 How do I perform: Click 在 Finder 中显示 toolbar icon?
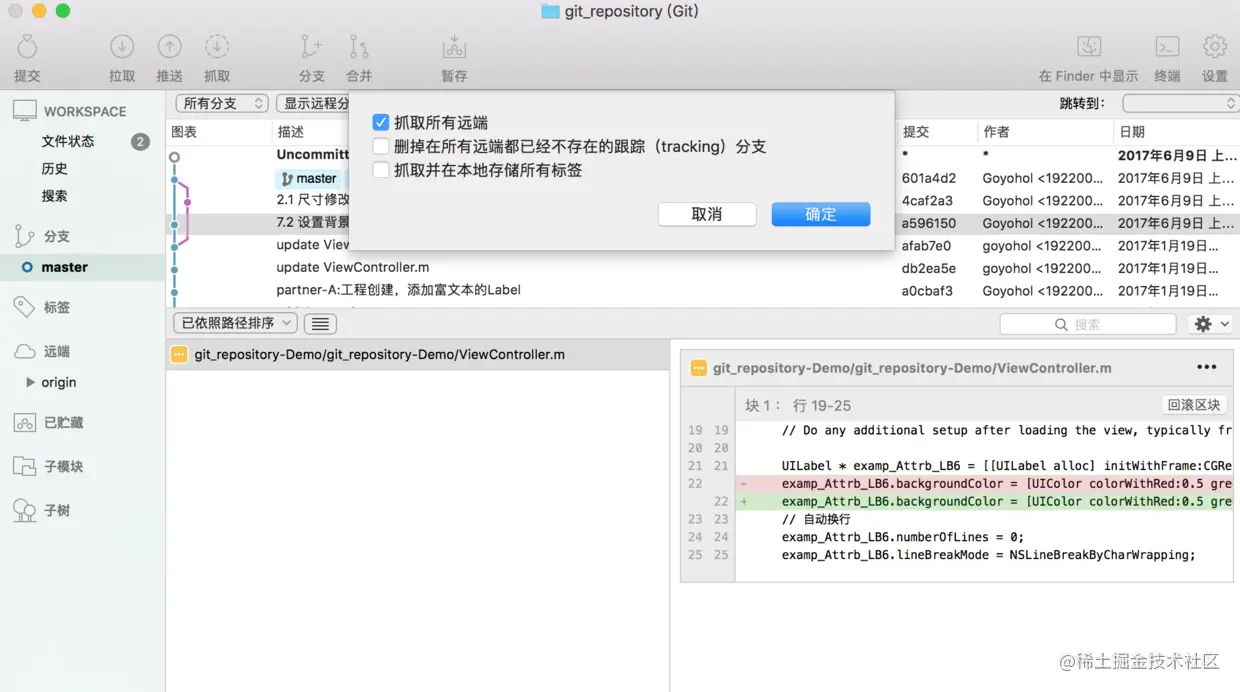[x=1089, y=47]
